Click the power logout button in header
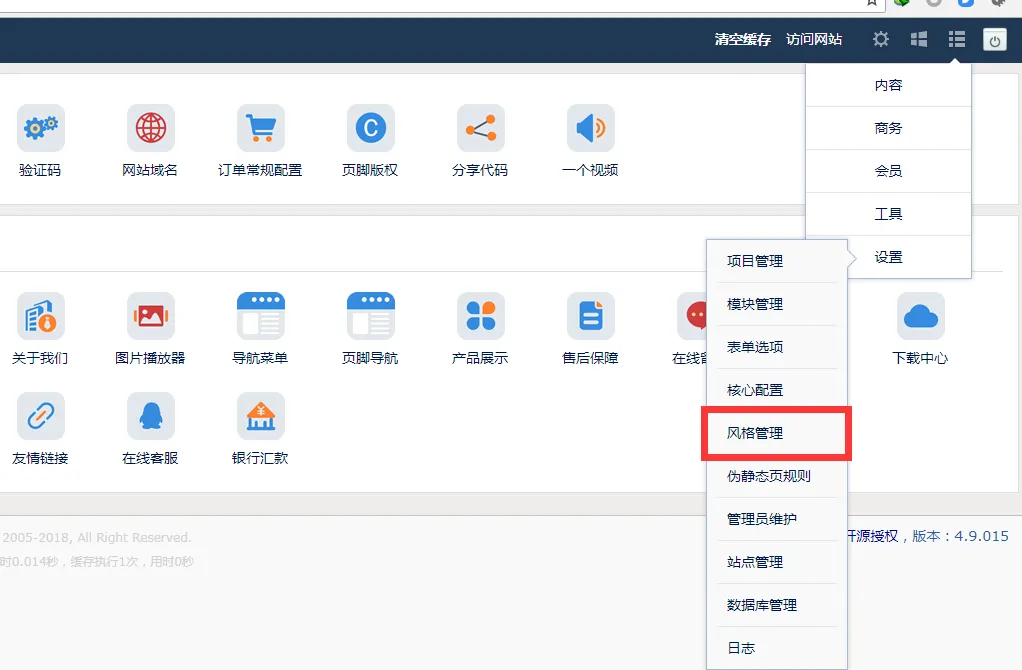Viewport: 1022px width, 670px height. [x=994, y=40]
